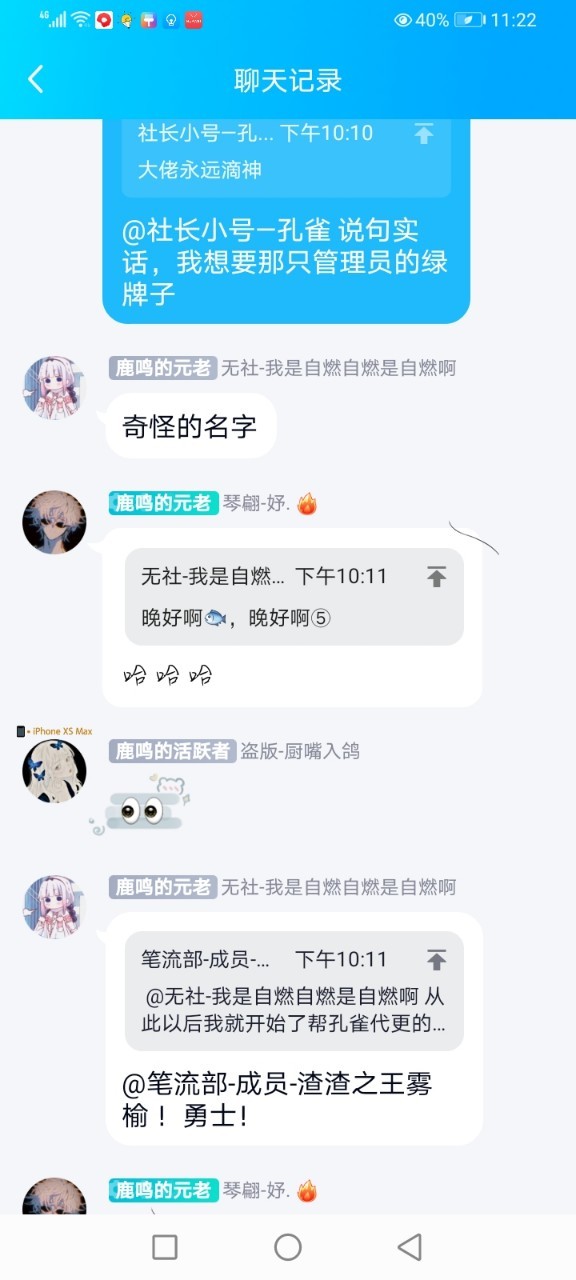Tap the Android home circle button
Viewport: 576px width, 1280px height.
[x=288, y=1246]
